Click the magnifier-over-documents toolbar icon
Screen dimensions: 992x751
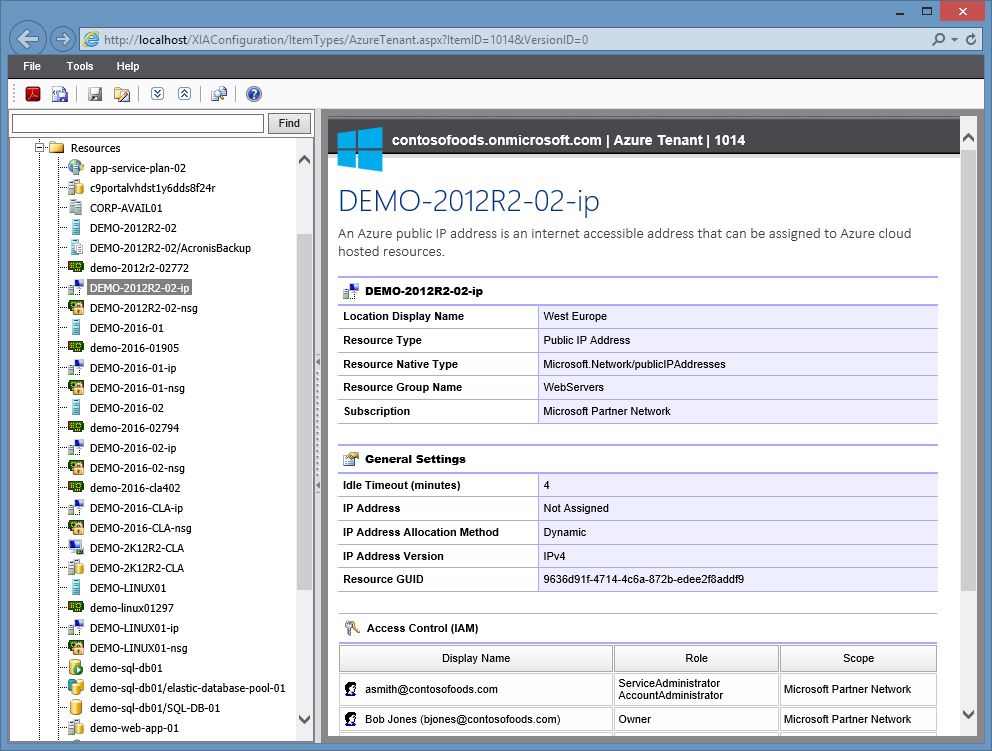pos(219,94)
